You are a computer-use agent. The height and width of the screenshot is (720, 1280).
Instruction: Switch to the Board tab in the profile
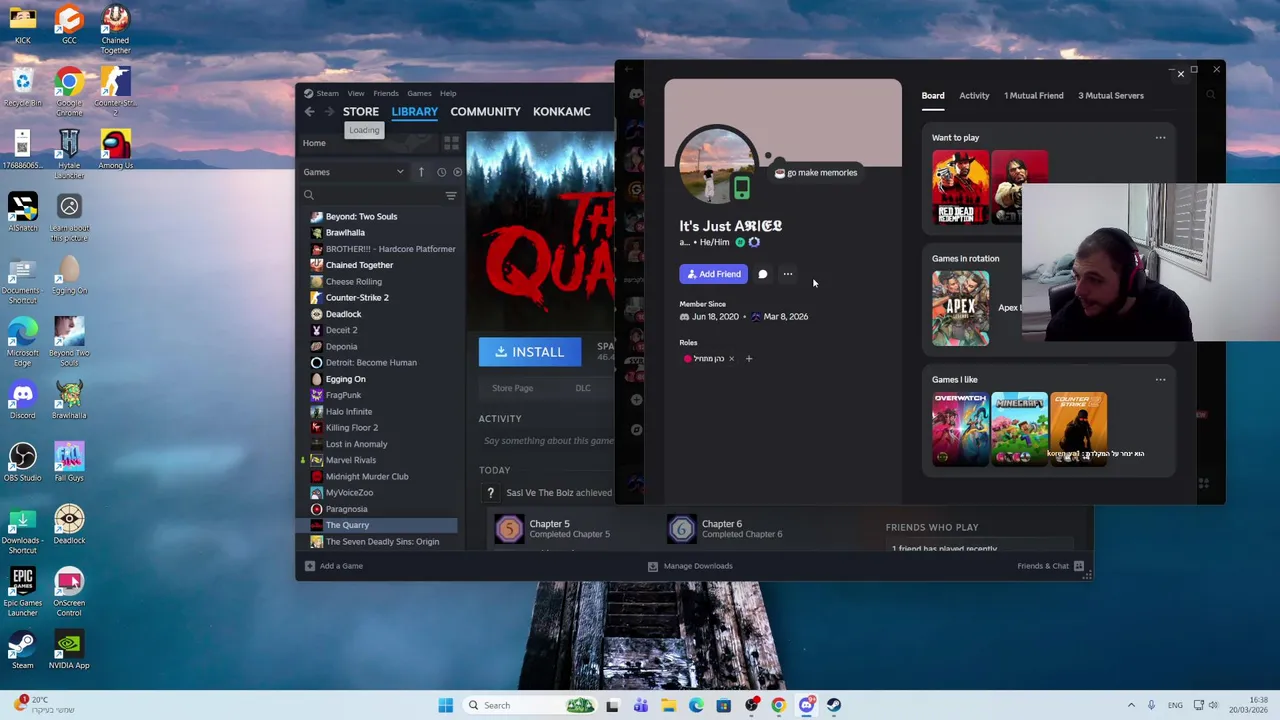click(933, 96)
